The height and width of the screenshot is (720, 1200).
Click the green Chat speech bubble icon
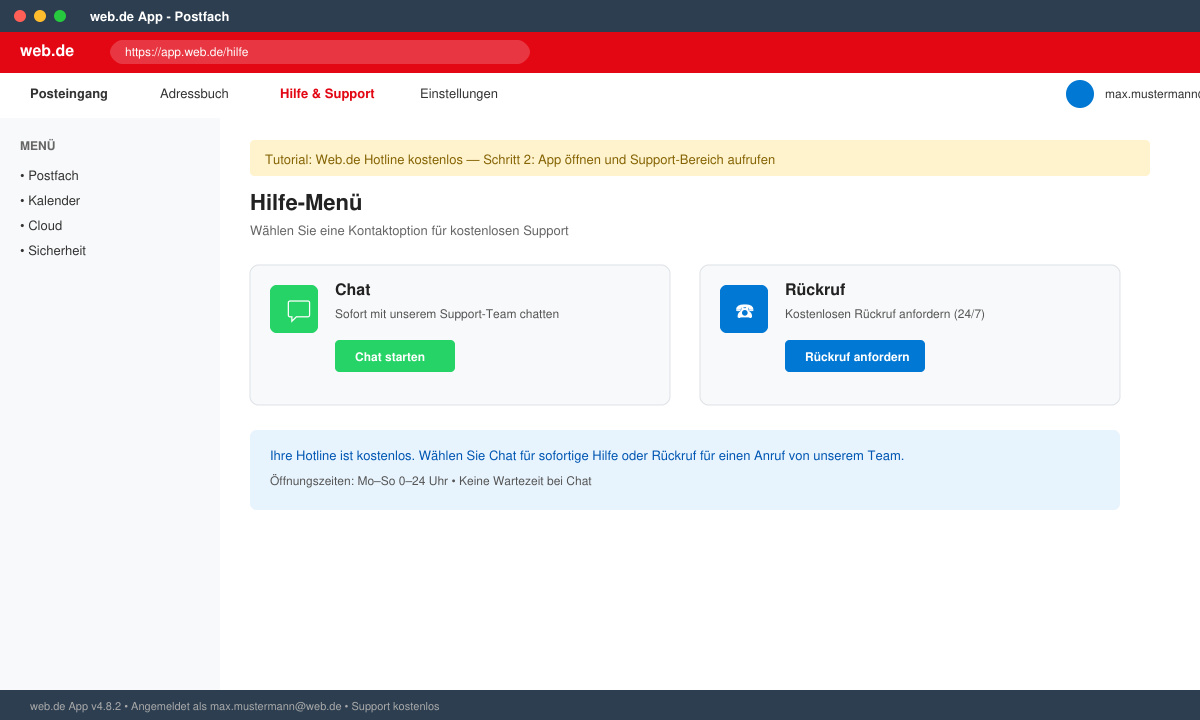point(294,309)
